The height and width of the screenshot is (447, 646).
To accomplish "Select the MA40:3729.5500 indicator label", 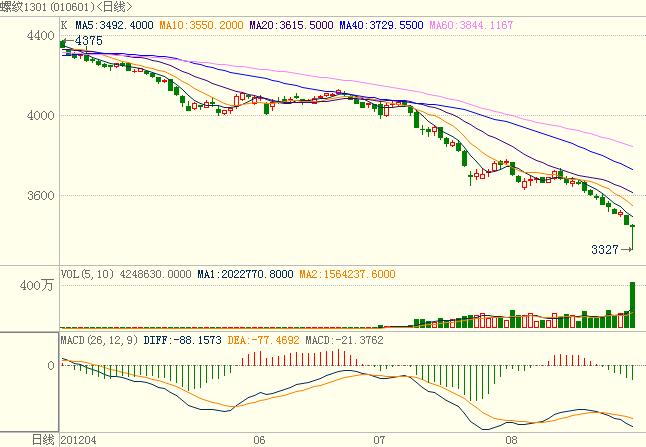I will click(381, 25).
